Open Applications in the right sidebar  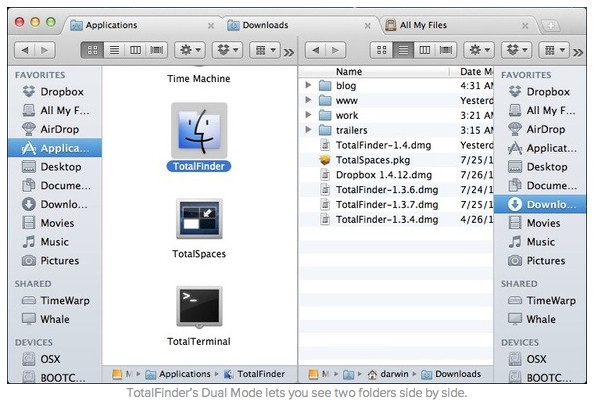(x=542, y=148)
